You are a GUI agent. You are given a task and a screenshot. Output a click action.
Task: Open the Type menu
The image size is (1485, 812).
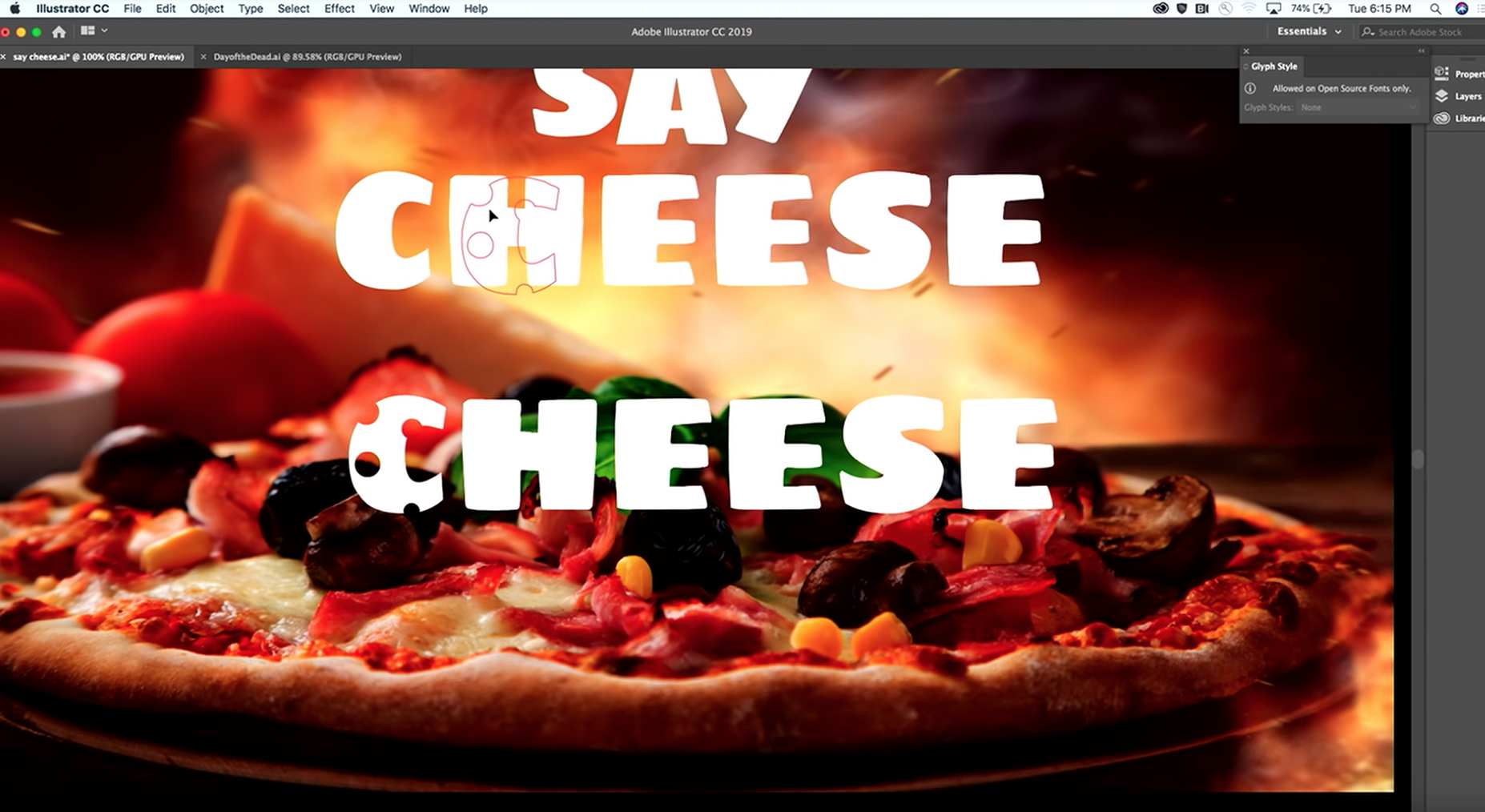coord(250,9)
